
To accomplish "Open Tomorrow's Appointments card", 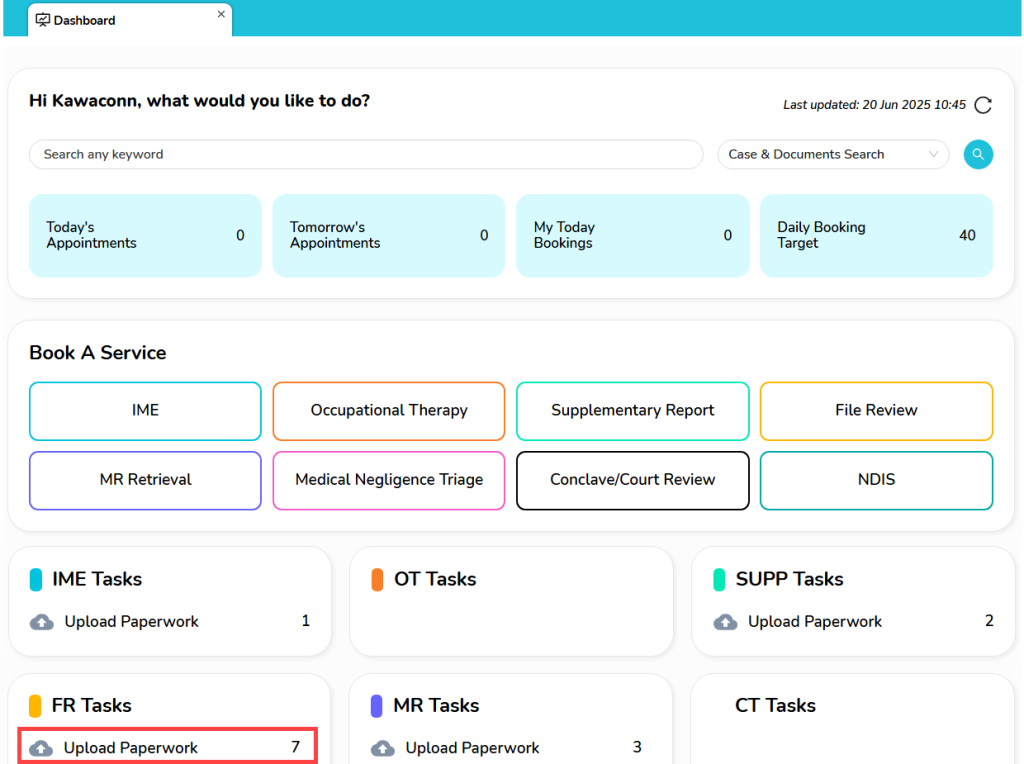I will point(389,236).
